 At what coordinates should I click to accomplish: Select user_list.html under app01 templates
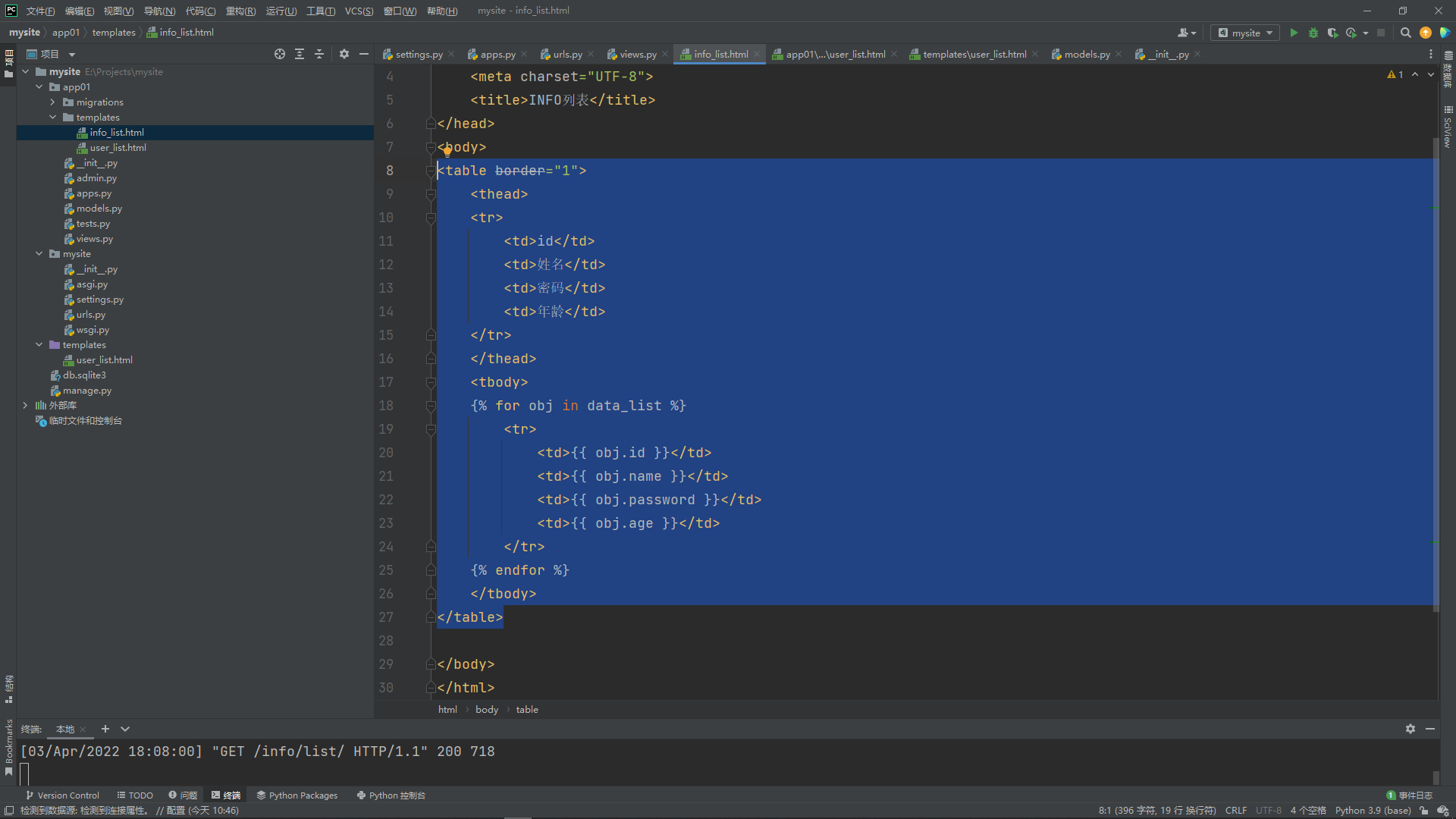pyautogui.click(x=118, y=148)
